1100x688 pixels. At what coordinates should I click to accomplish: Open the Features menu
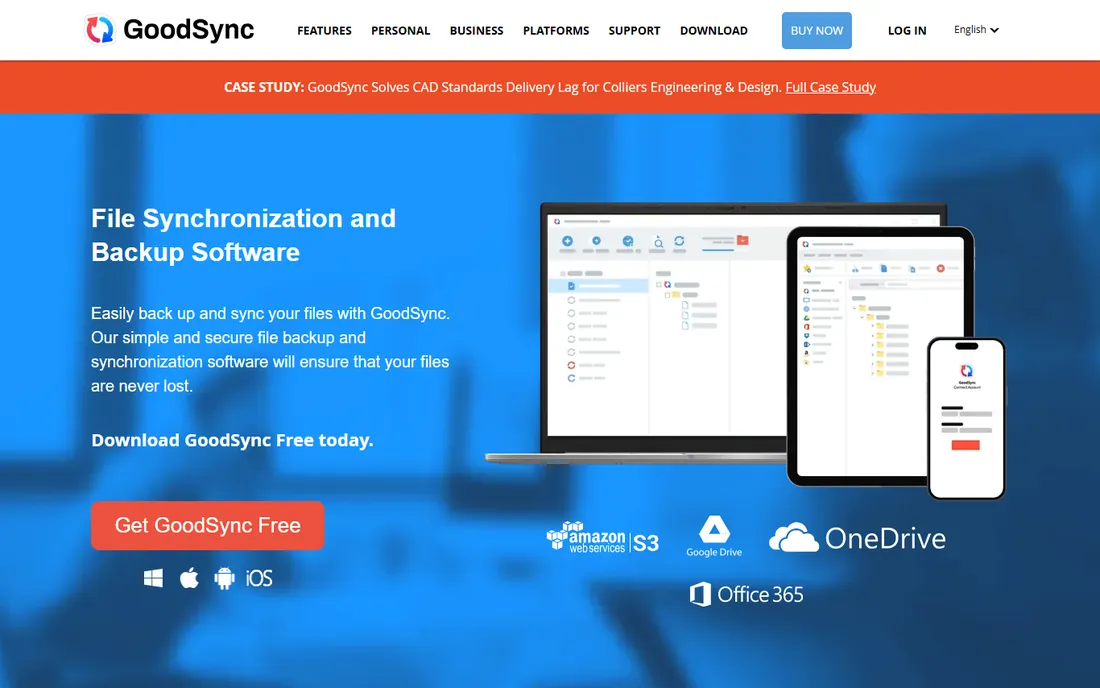[x=324, y=31]
